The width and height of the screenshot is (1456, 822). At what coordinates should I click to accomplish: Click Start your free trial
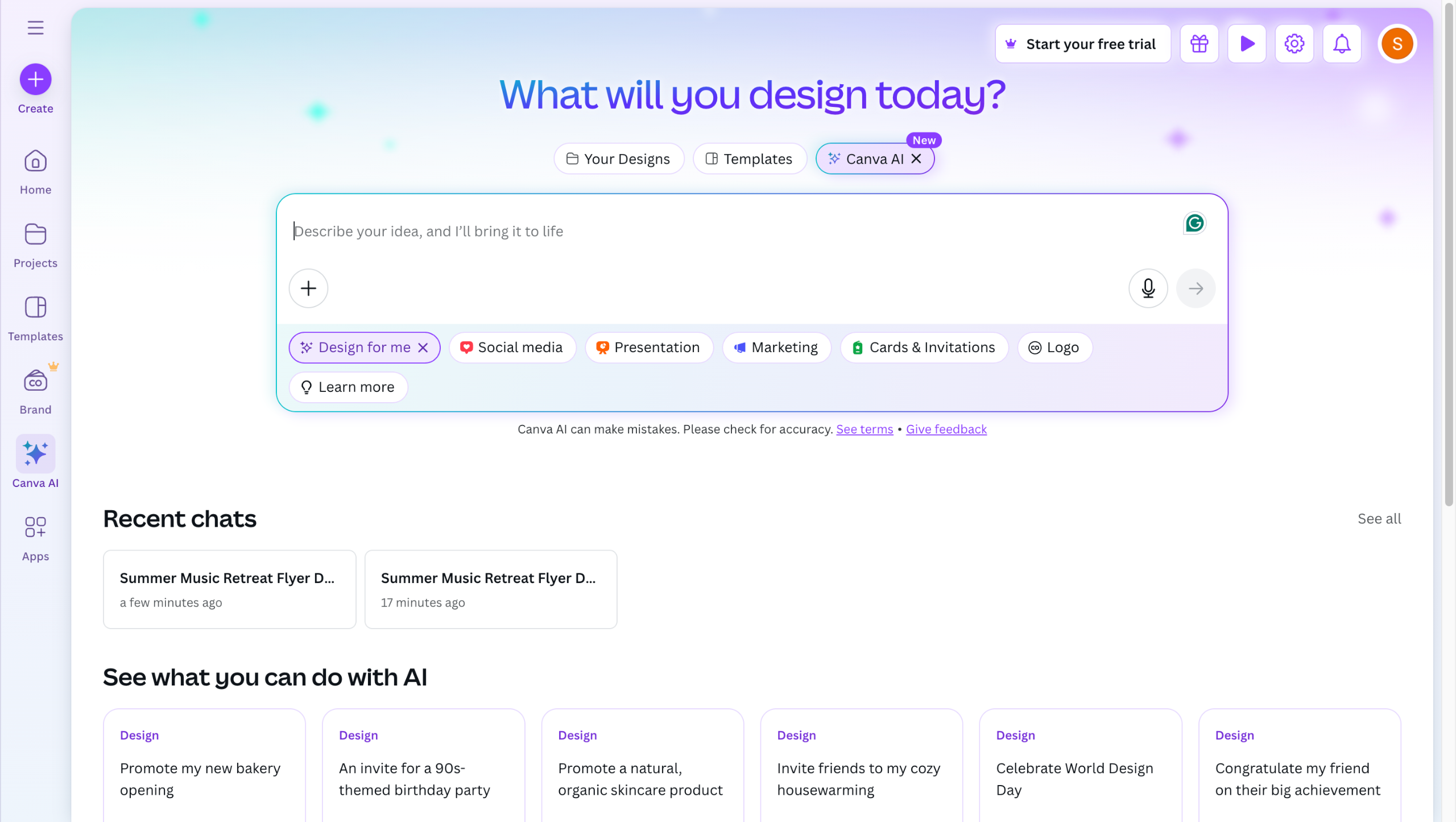click(x=1082, y=44)
